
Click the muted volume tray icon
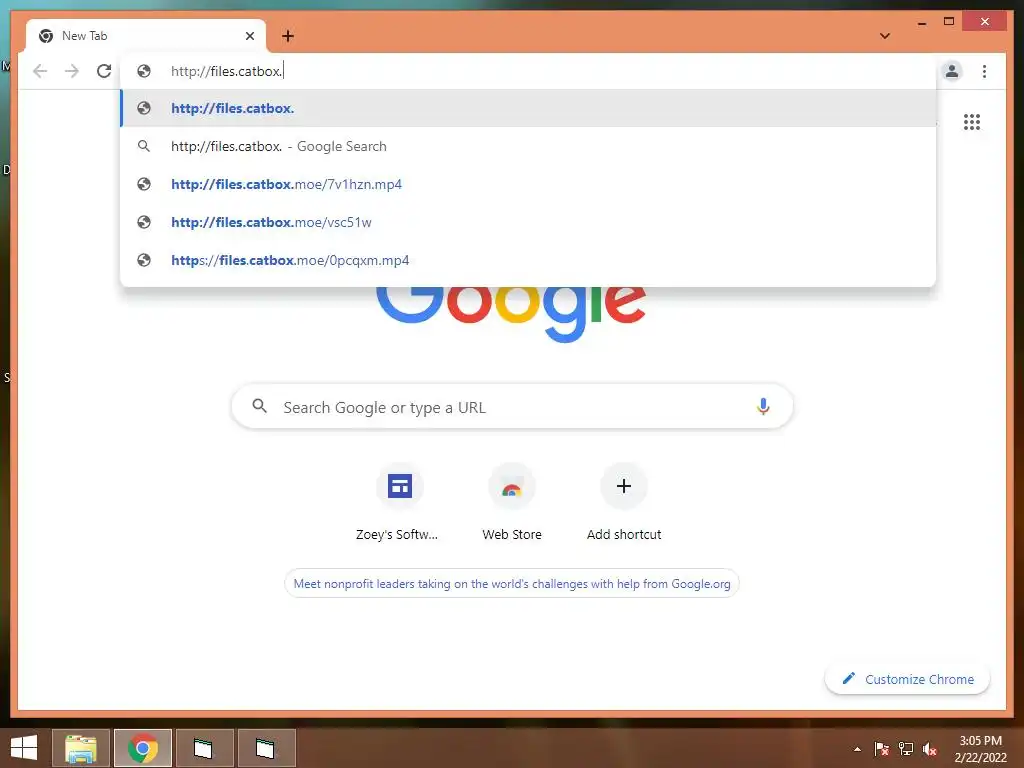930,748
